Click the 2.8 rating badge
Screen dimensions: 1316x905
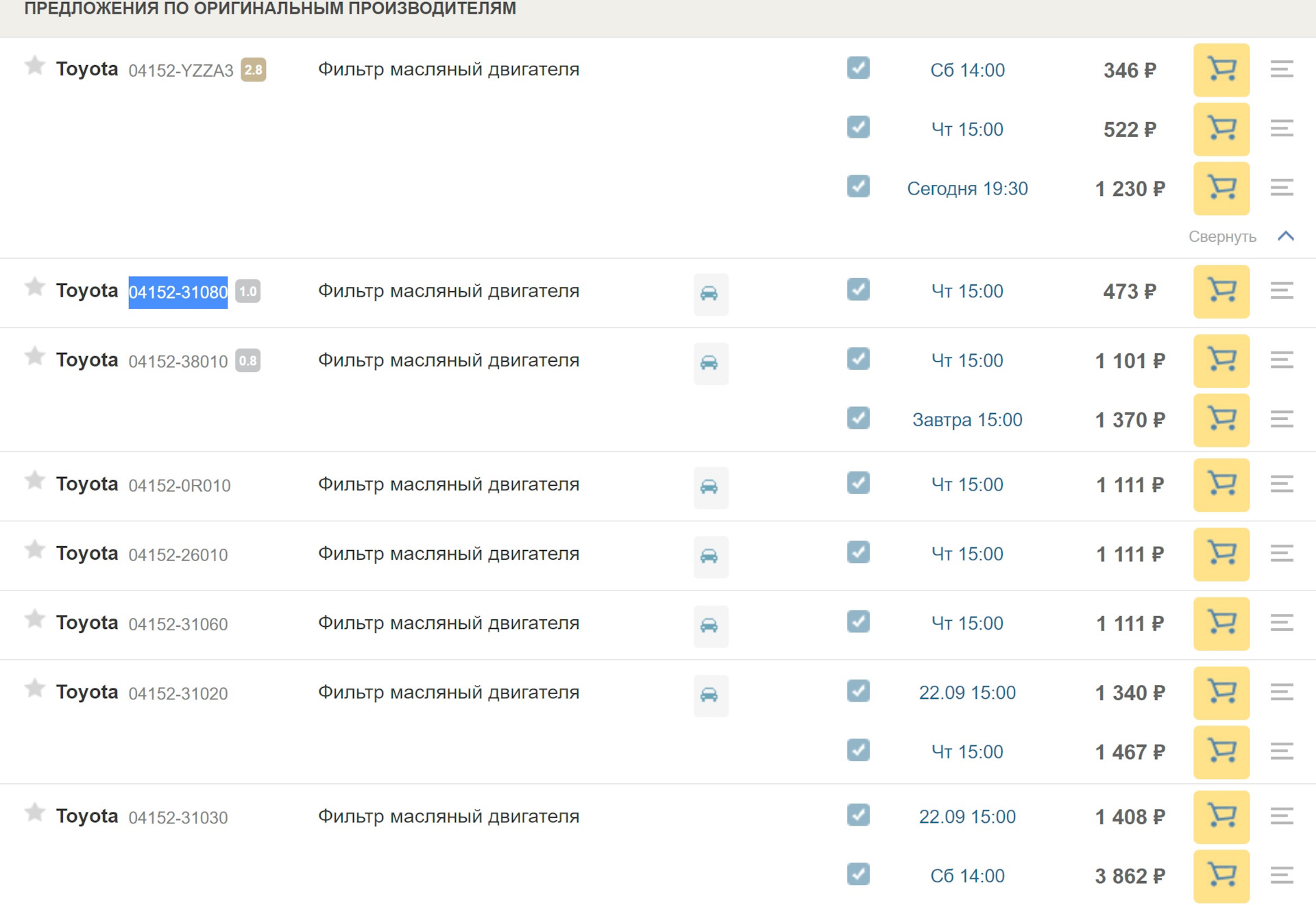tap(253, 70)
